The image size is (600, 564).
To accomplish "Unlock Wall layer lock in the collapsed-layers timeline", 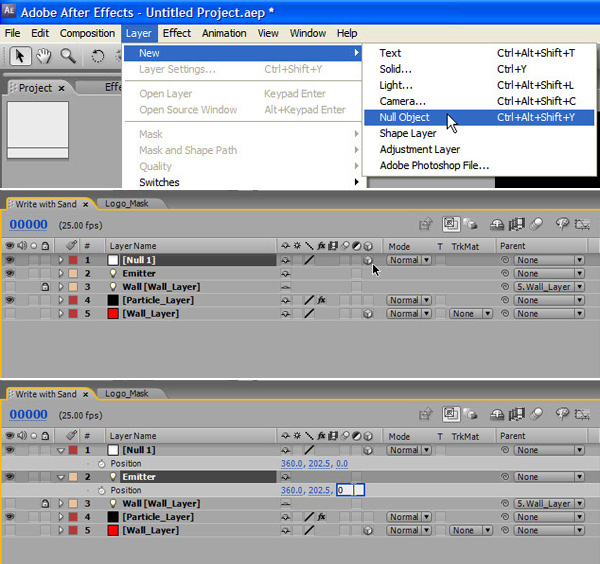I will pyautogui.click(x=45, y=287).
